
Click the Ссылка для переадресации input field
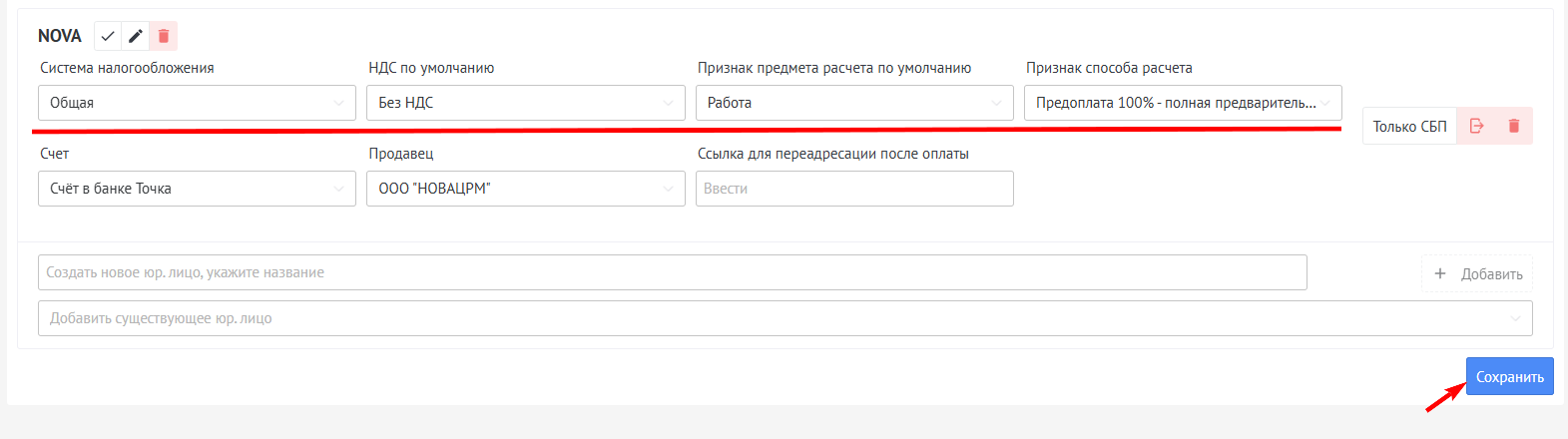coord(854,189)
